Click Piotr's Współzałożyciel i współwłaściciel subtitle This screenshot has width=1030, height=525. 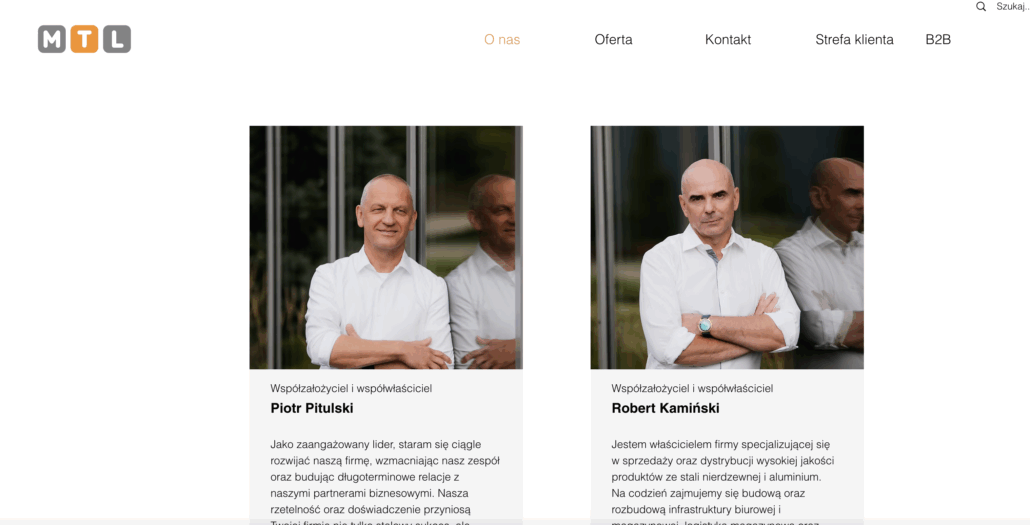pos(351,388)
